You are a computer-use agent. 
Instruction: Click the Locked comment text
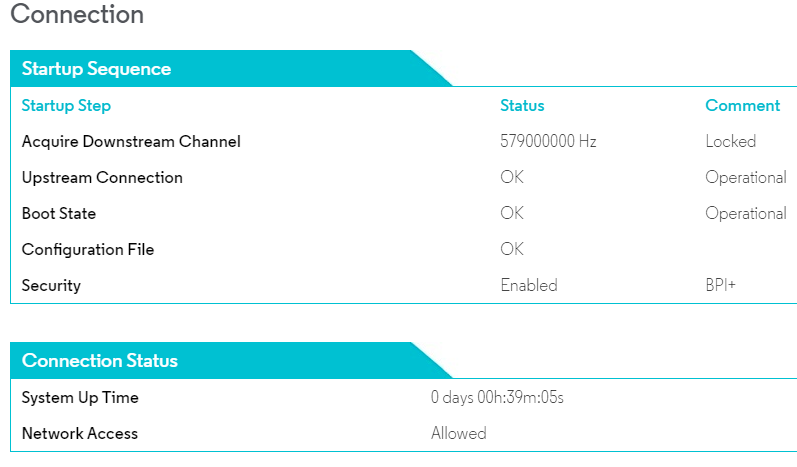[x=730, y=142]
